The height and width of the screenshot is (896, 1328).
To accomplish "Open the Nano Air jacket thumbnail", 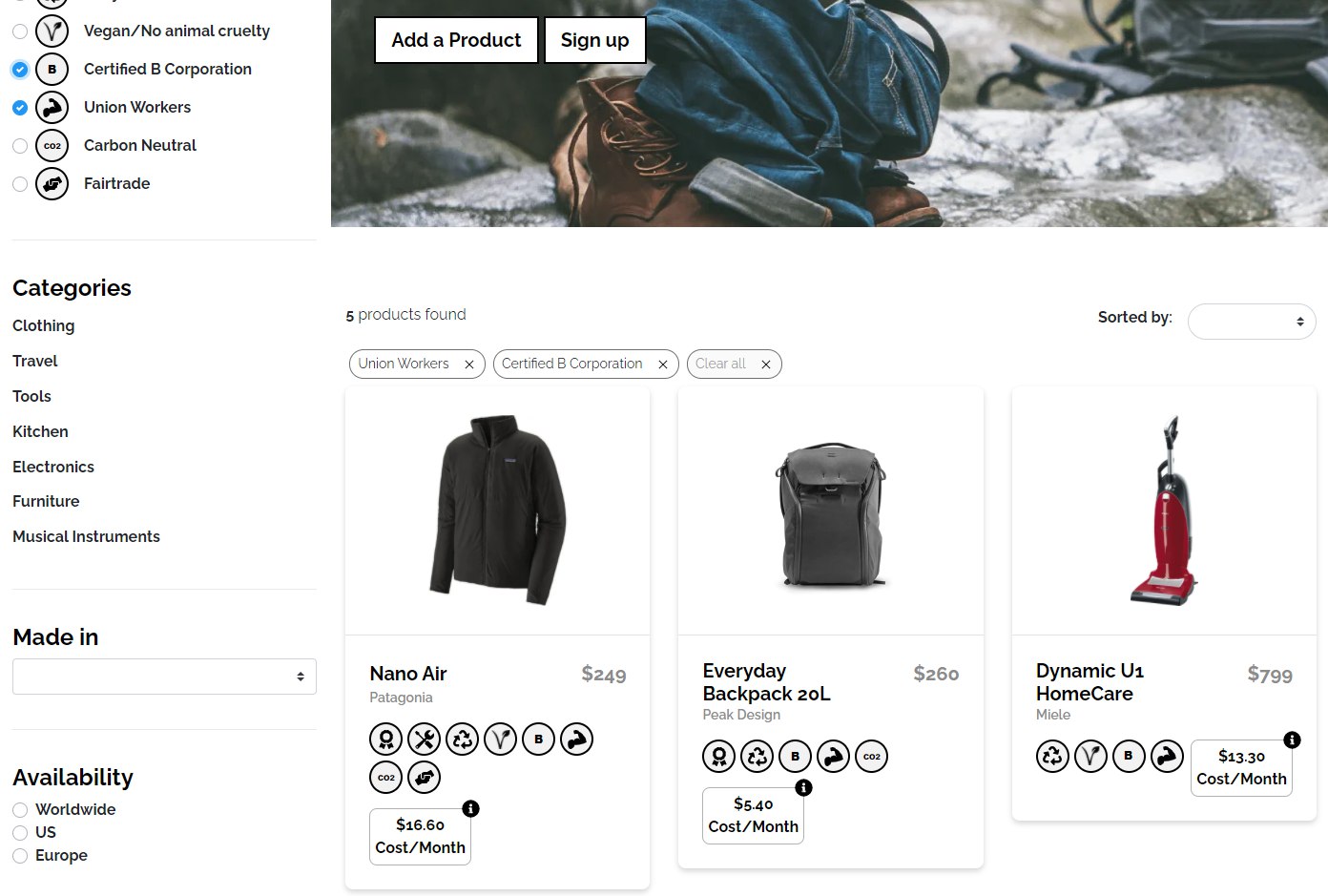I will (x=497, y=511).
